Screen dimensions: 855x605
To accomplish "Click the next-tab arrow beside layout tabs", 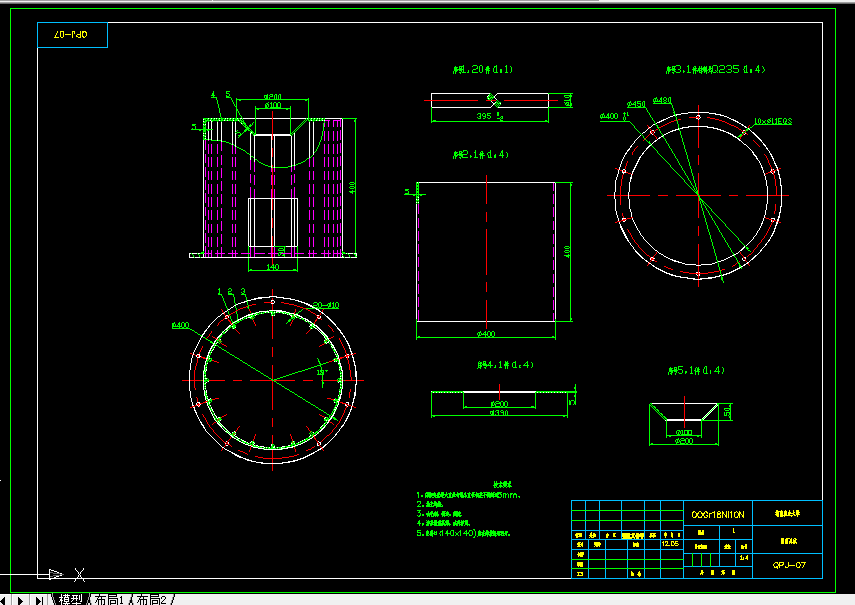I will pos(21,600).
